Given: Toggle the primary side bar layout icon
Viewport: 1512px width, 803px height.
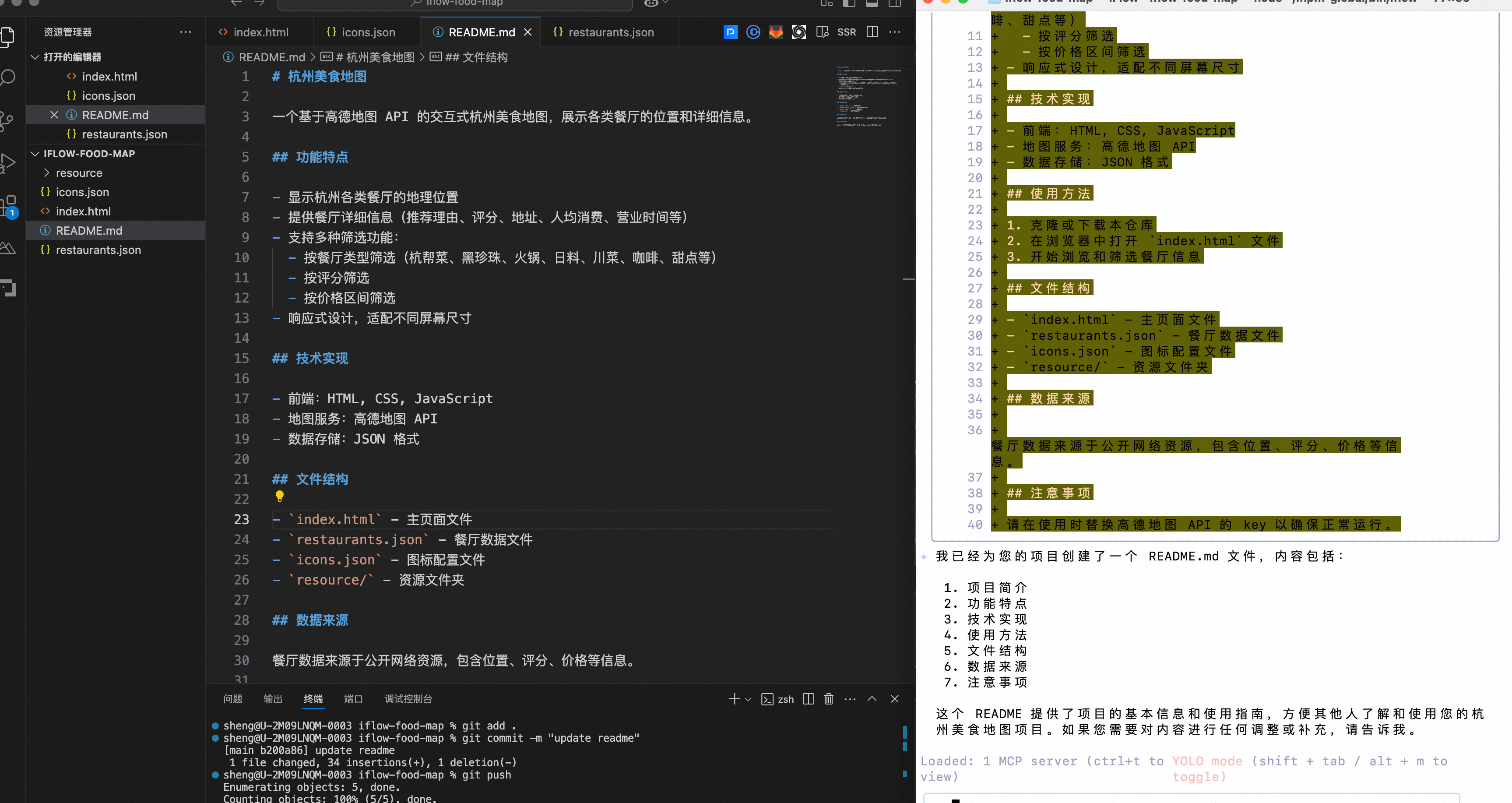Looking at the screenshot, I should (849, 4).
